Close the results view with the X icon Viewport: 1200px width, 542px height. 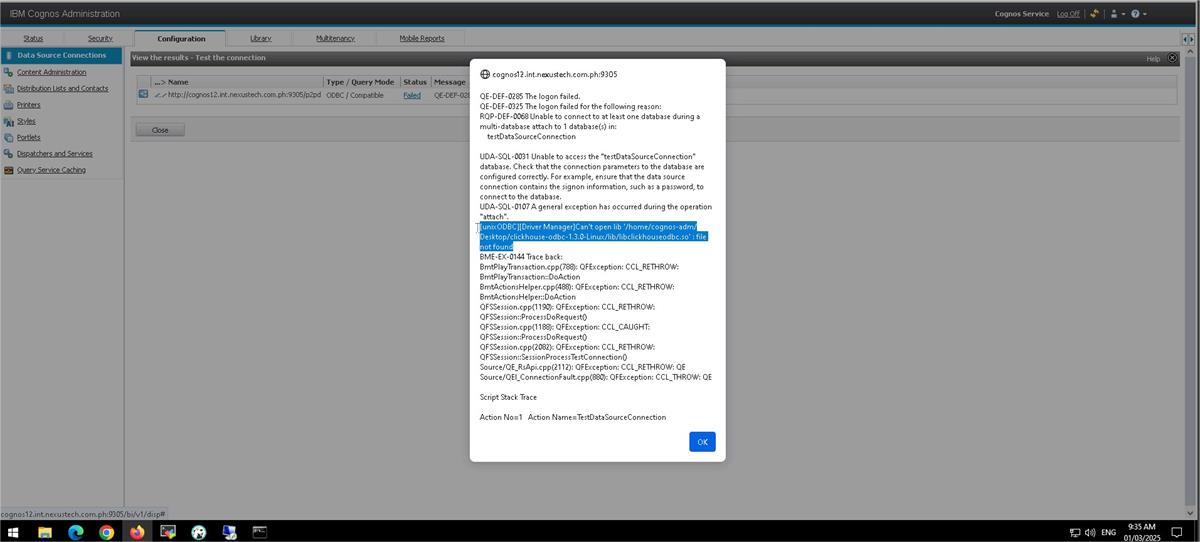(1173, 58)
